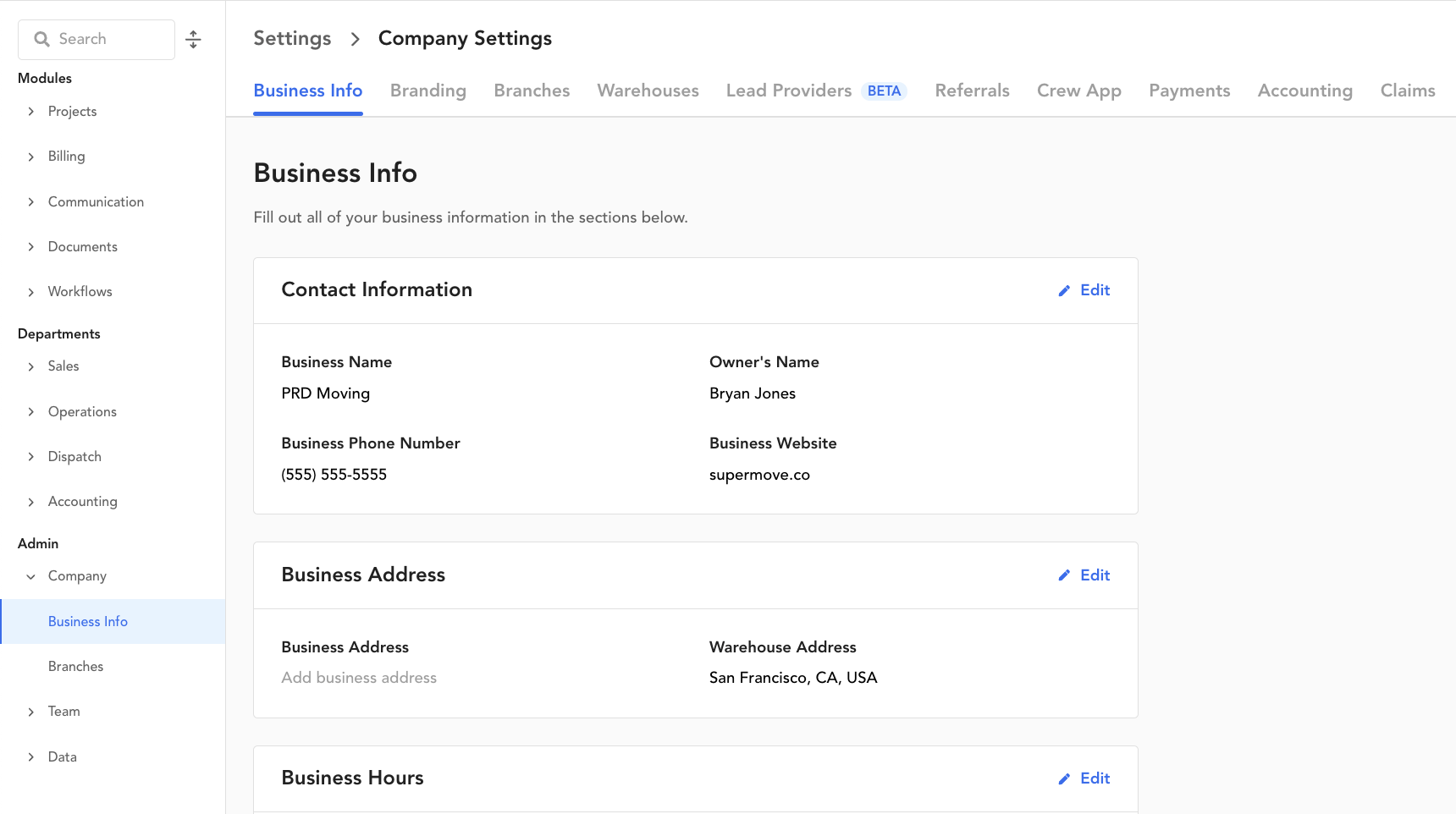
Task: Collapse the Company admin section
Action: pyautogui.click(x=31, y=576)
